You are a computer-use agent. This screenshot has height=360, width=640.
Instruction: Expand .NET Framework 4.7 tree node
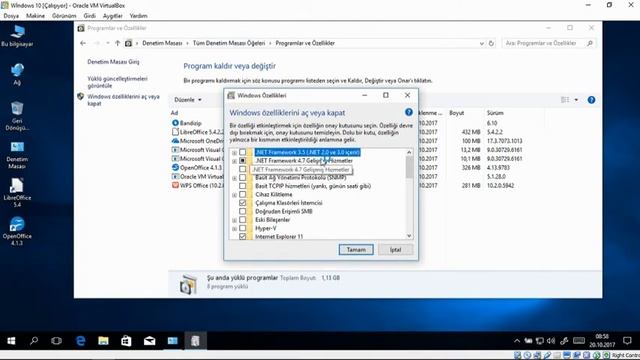(x=234, y=161)
